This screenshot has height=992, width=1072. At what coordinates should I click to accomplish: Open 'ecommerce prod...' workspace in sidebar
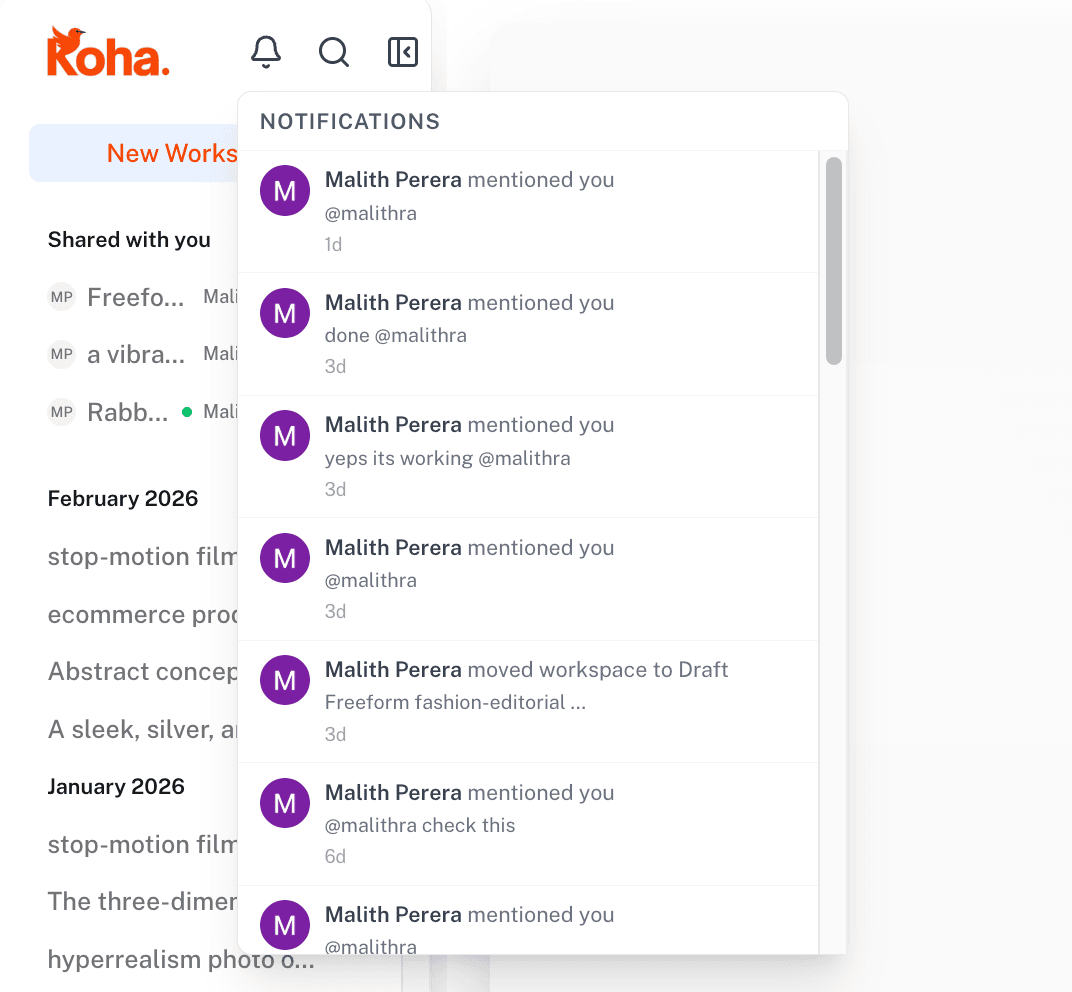point(142,614)
